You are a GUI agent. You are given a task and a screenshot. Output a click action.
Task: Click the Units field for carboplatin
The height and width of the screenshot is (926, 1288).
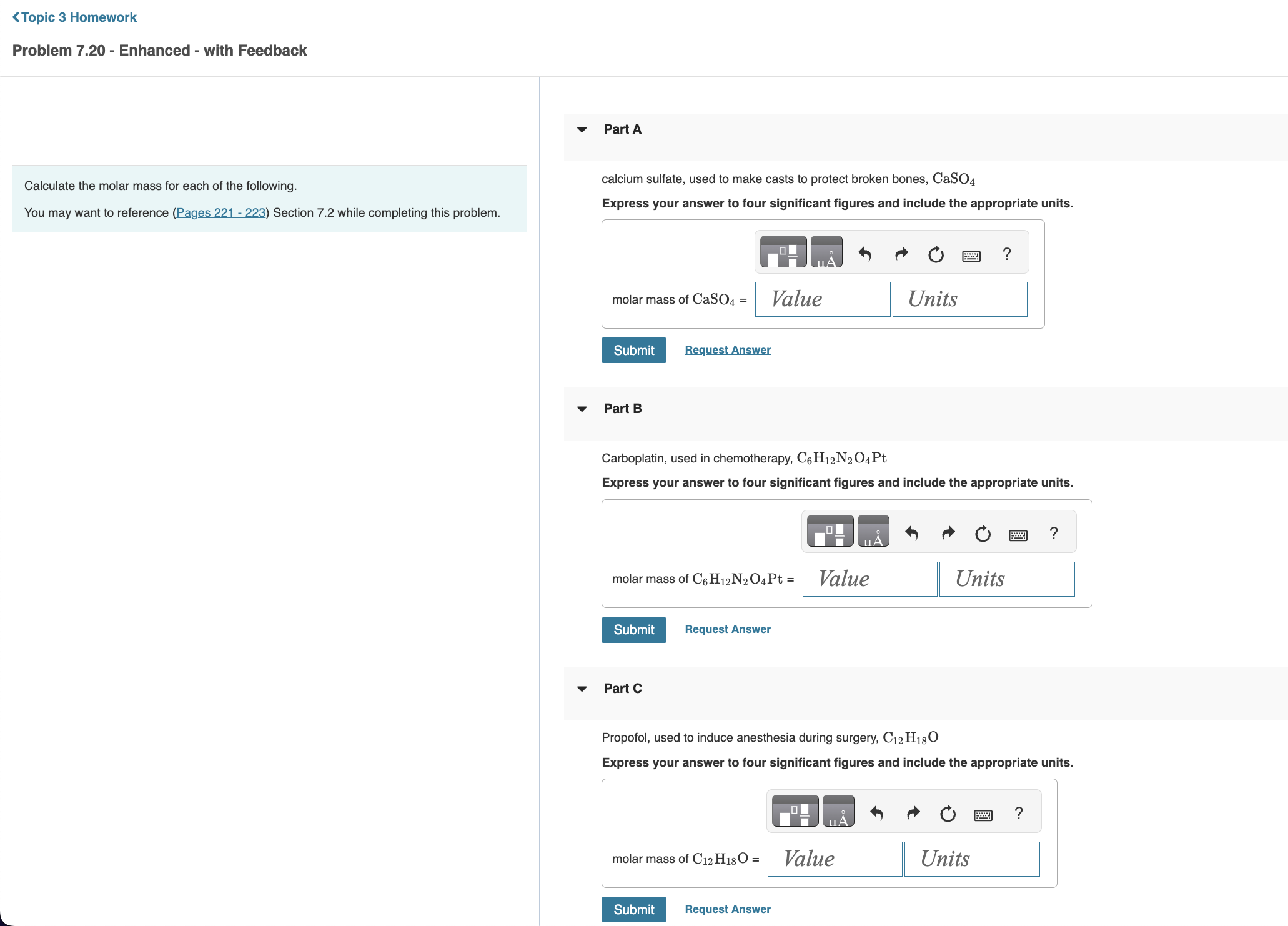[x=1006, y=579]
